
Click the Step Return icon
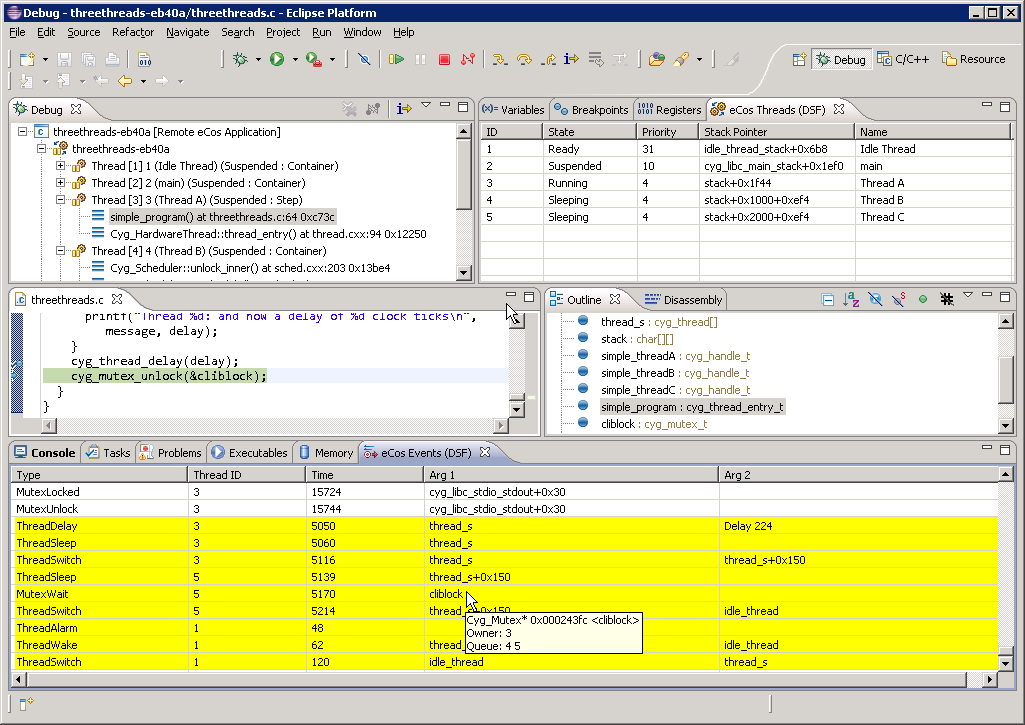click(548, 59)
